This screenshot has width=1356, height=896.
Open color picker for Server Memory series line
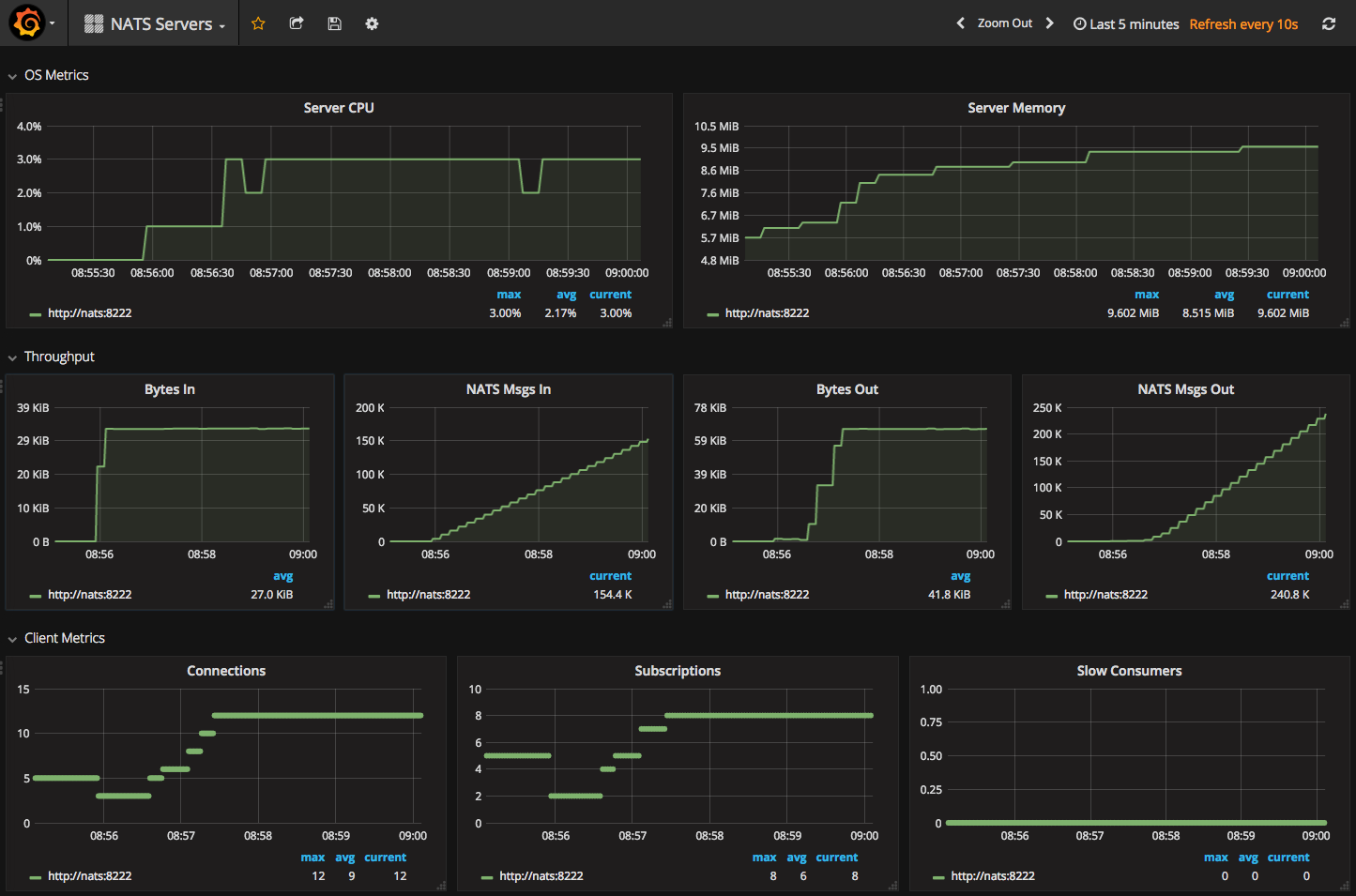[712, 314]
